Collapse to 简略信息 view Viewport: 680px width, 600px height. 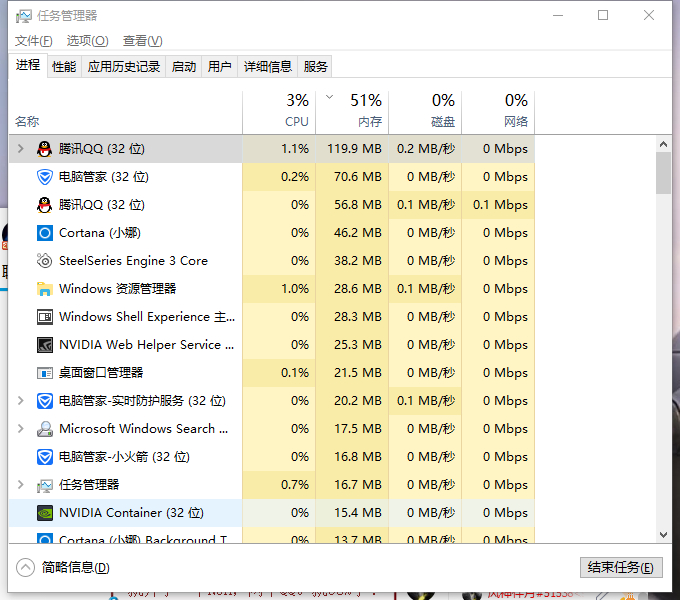coord(63,567)
